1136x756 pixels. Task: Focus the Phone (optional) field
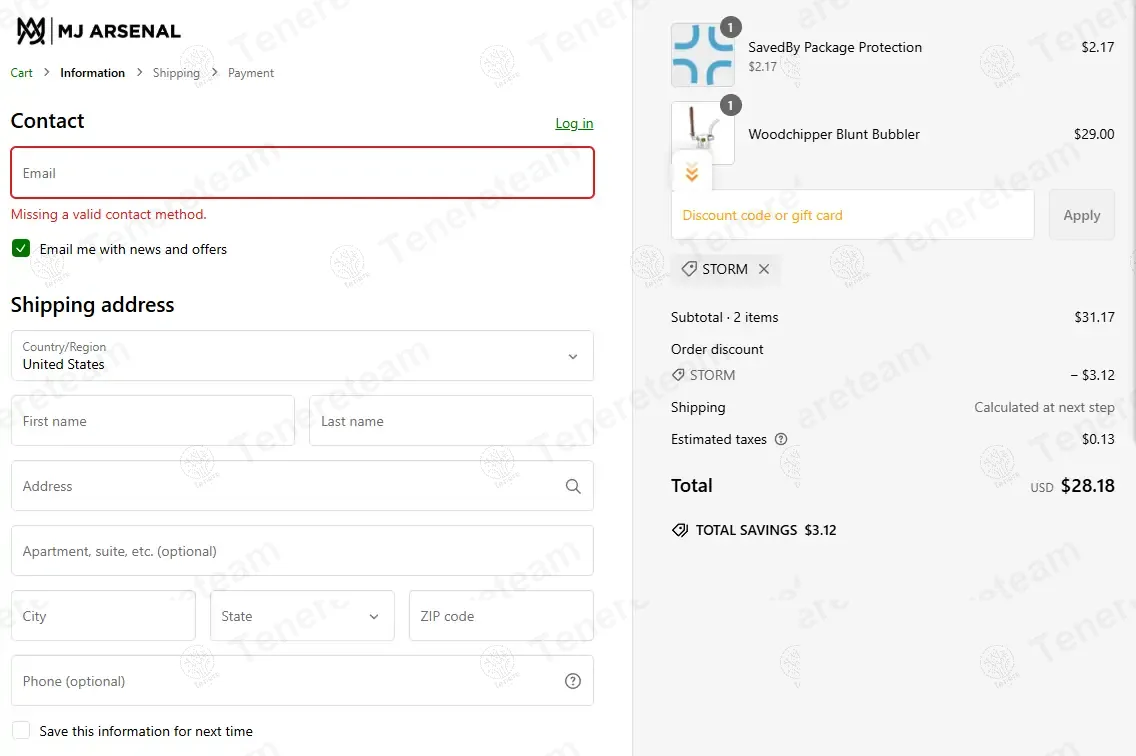[302, 681]
